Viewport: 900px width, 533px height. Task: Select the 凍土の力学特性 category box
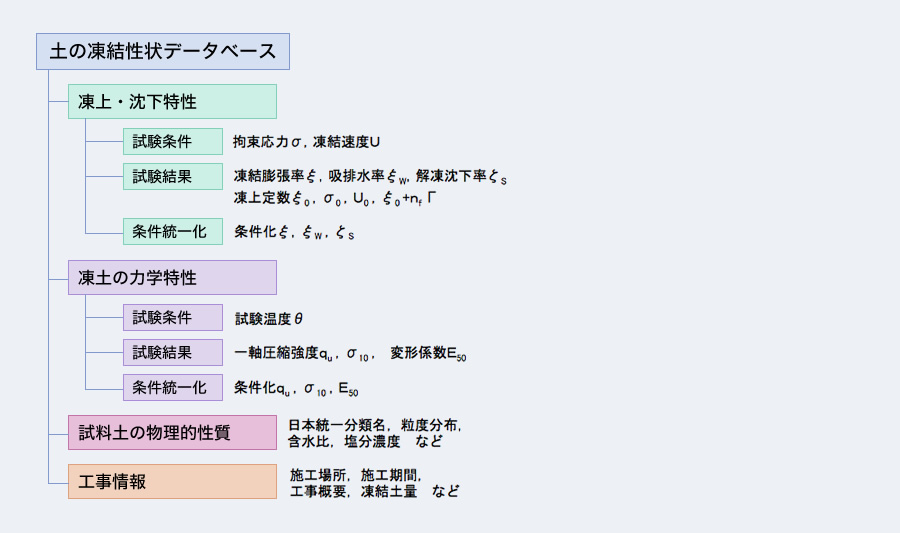point(172,277)
